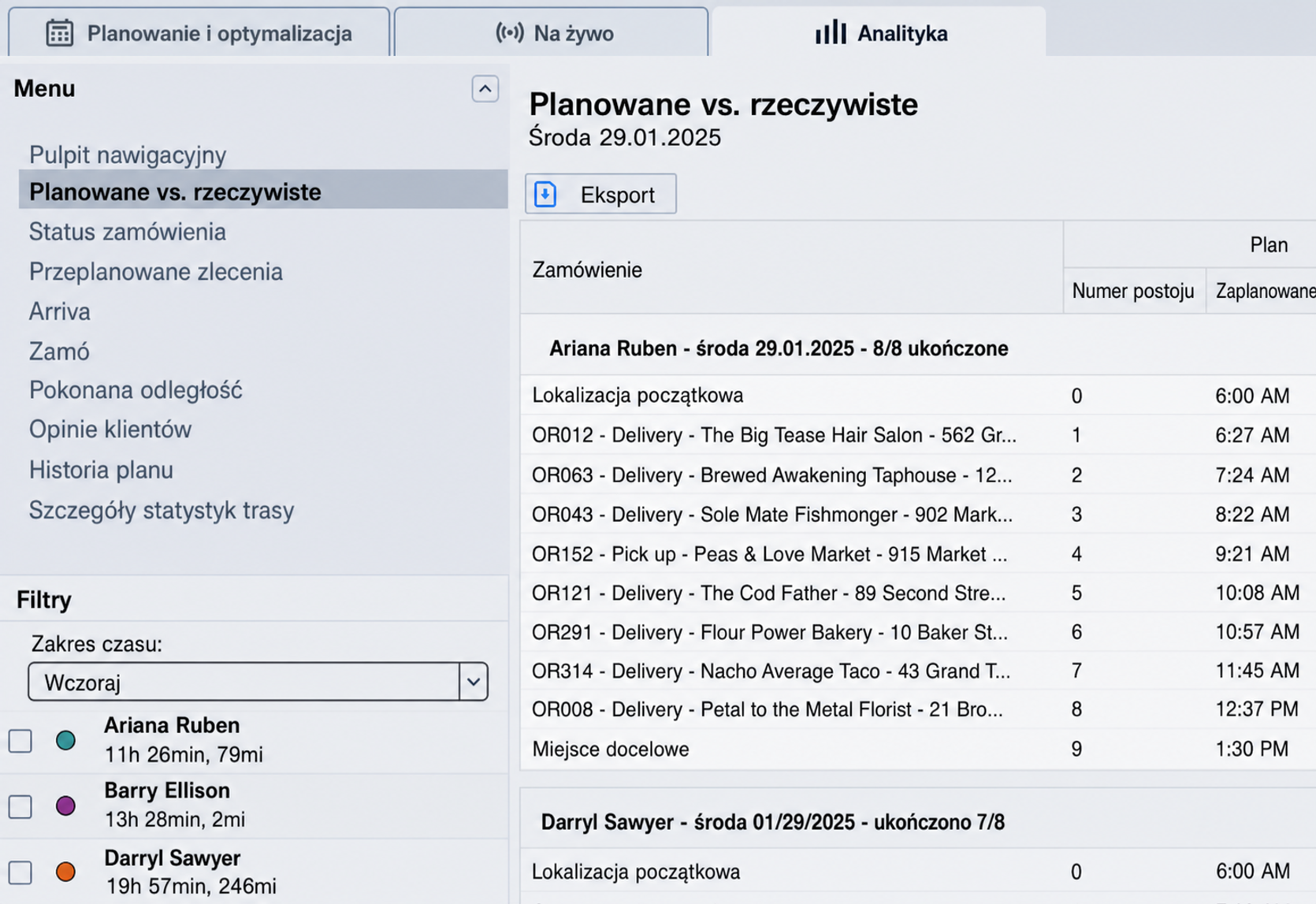This screenshot has width=1316, height=904.
Task: Select the OR121 The Cod Father row
Action: [x=918, y=593]
